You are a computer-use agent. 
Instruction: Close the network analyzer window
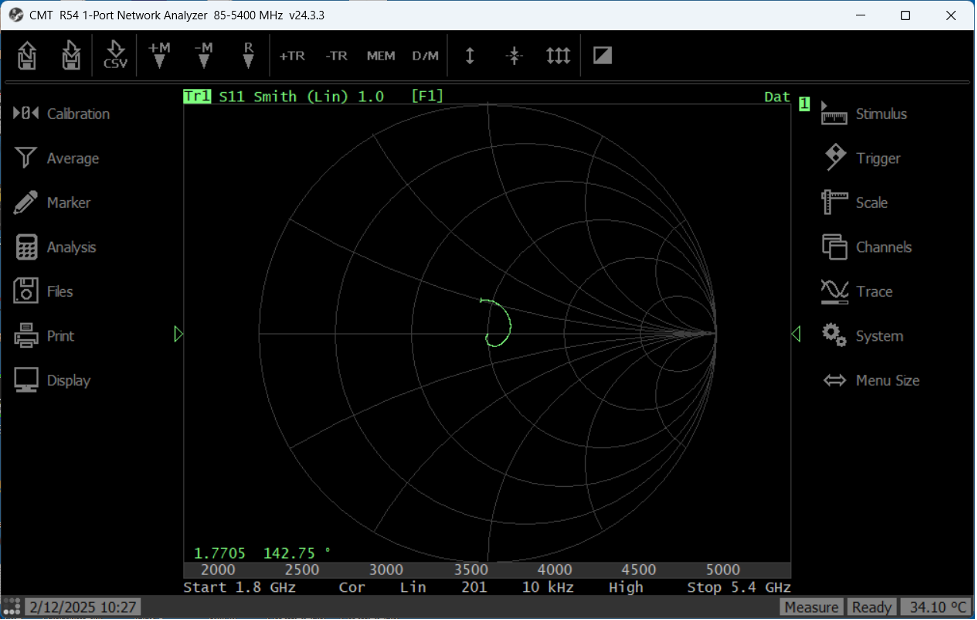[951, 15]
